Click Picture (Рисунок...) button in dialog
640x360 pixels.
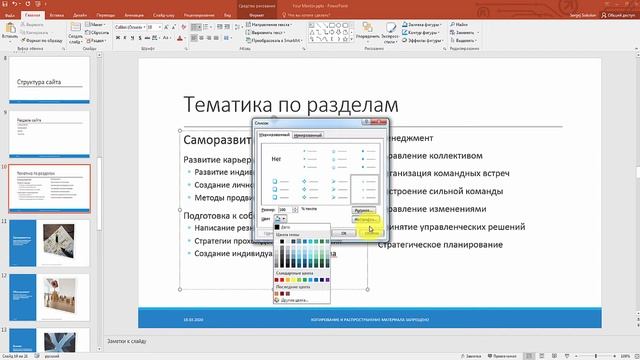point(363,211)
